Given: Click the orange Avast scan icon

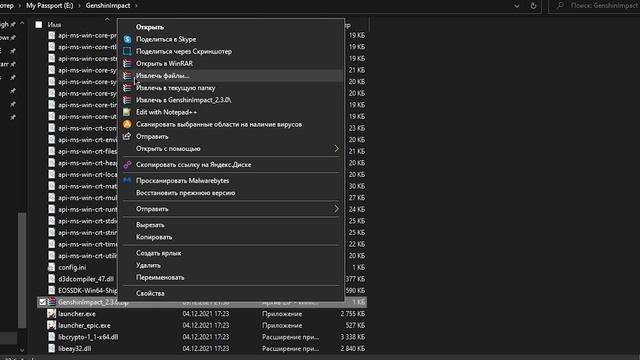Looking at the screenshot, I should 127,124.
